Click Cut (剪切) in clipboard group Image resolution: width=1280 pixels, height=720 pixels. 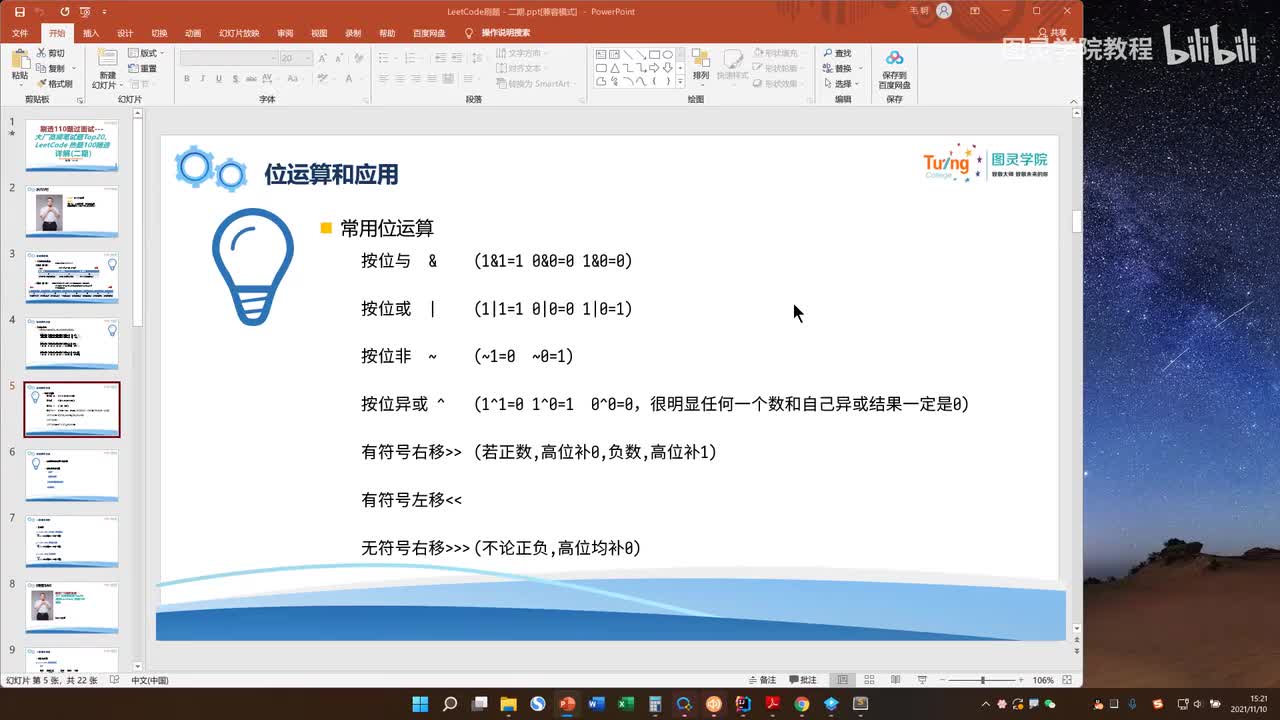tap(50, 53)
